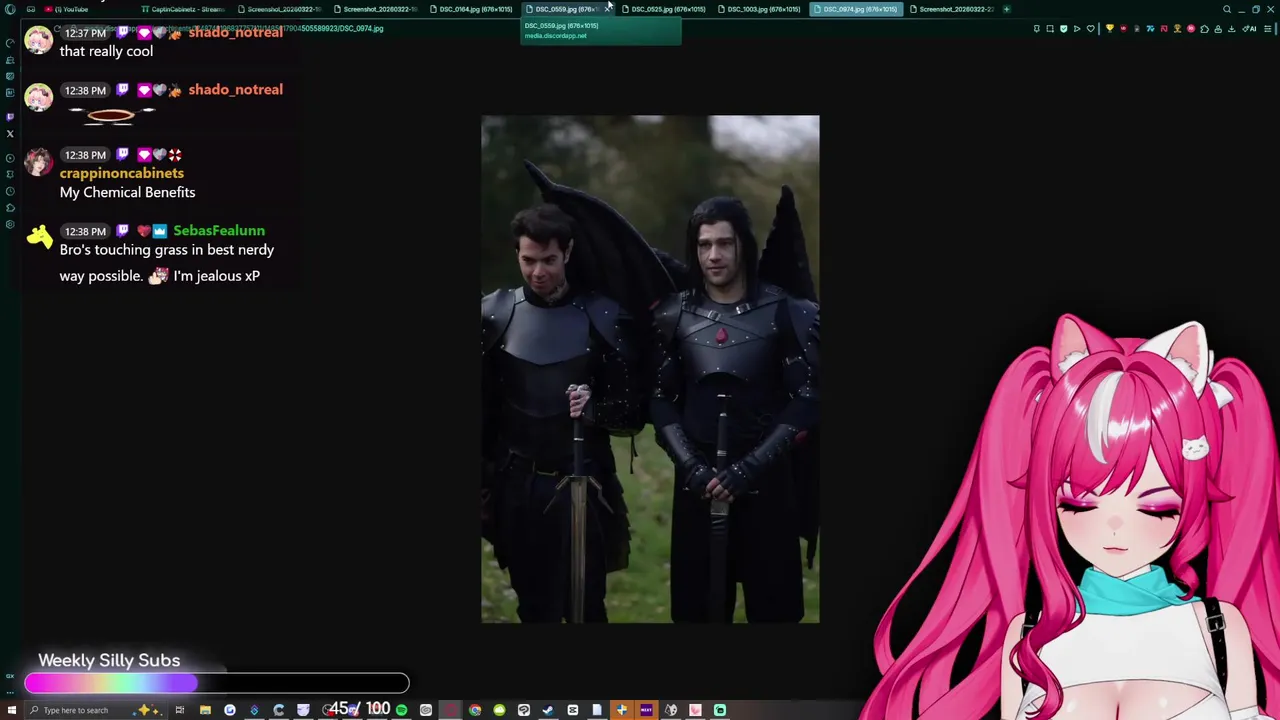Switch to the DSC_1003.jpg tab
The image size is (1280, 720).
[760, 9]
